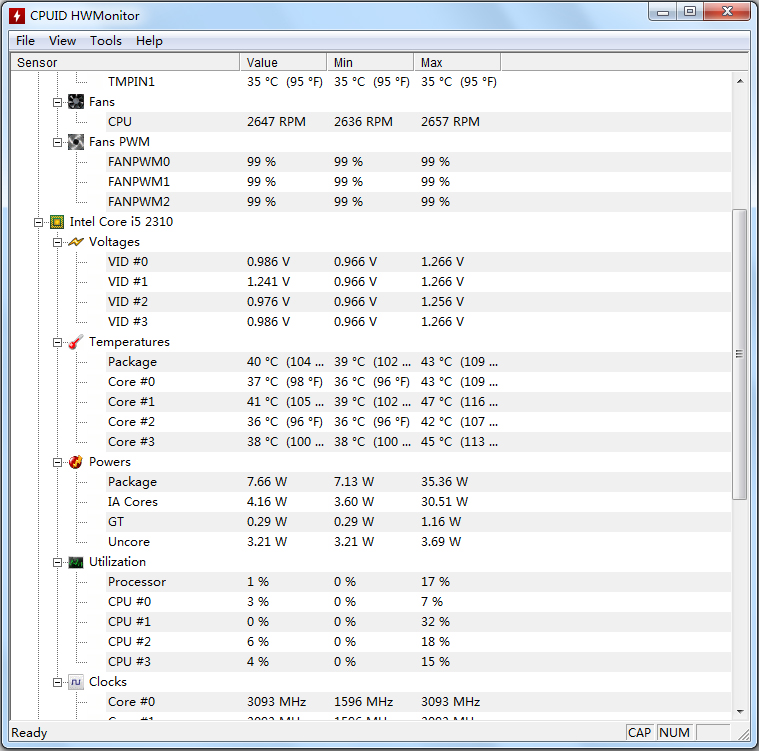Screen dimensions: 759x751
Task: Click the Fans PWM category icon
Action: point(76,142)
